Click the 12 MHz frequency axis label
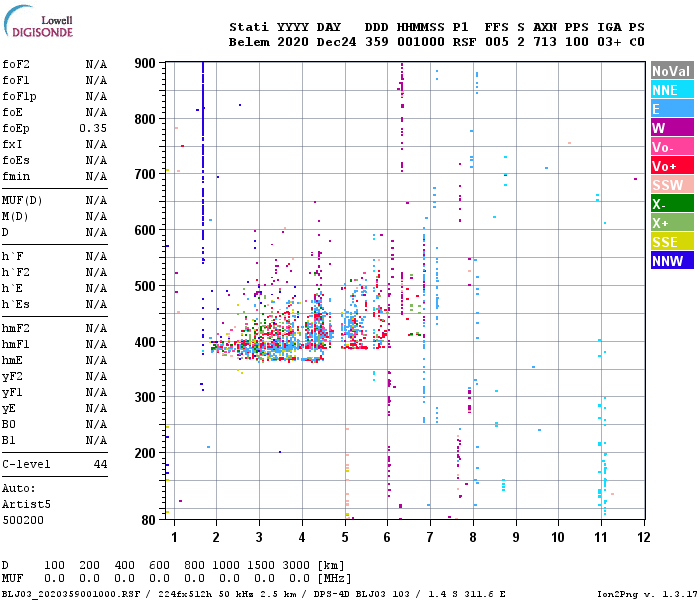The height and width of the screenshot is (600, 700). click(x=644, y=537)
